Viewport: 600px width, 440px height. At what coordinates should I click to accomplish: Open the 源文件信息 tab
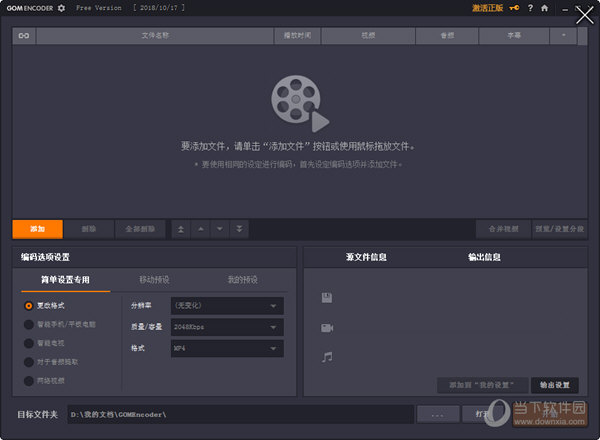[366, 257]
